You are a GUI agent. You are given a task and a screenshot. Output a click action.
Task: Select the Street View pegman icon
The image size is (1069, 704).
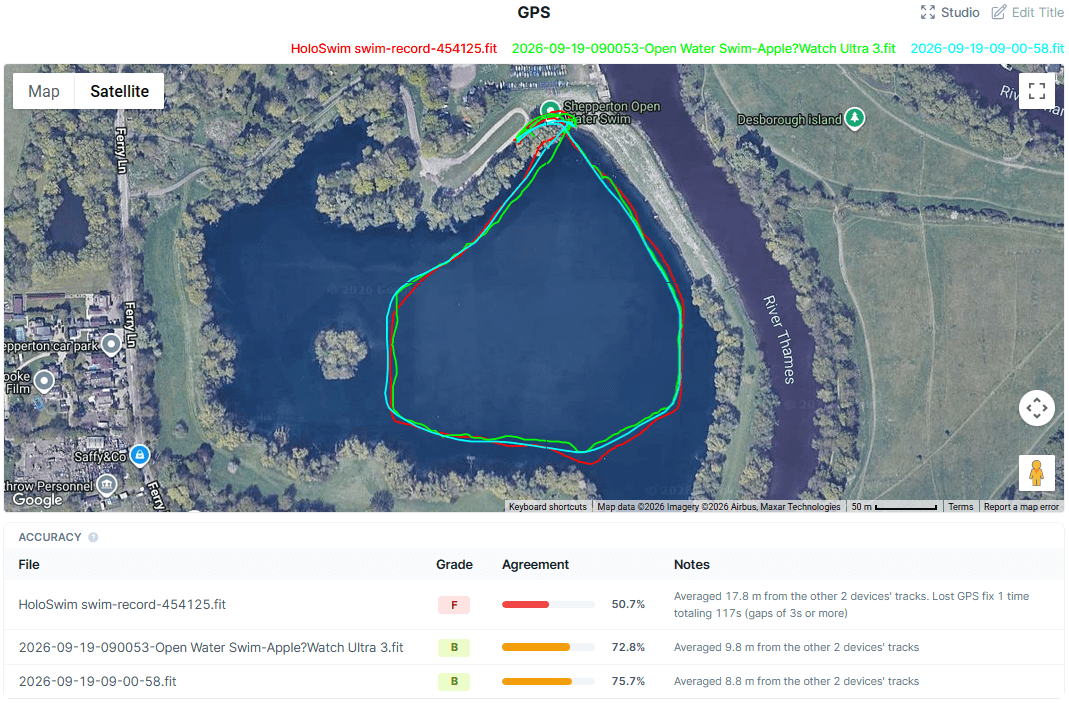[1037, 473]
